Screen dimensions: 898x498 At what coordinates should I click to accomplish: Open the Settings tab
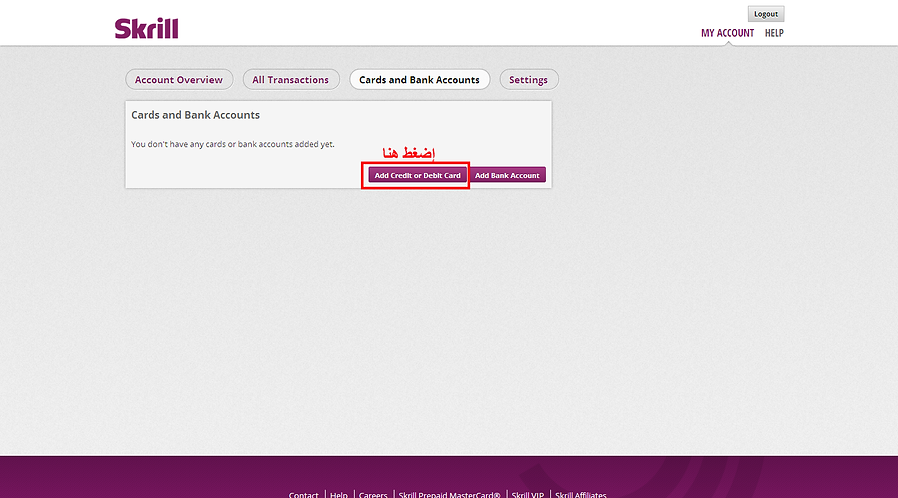point(529,80)
